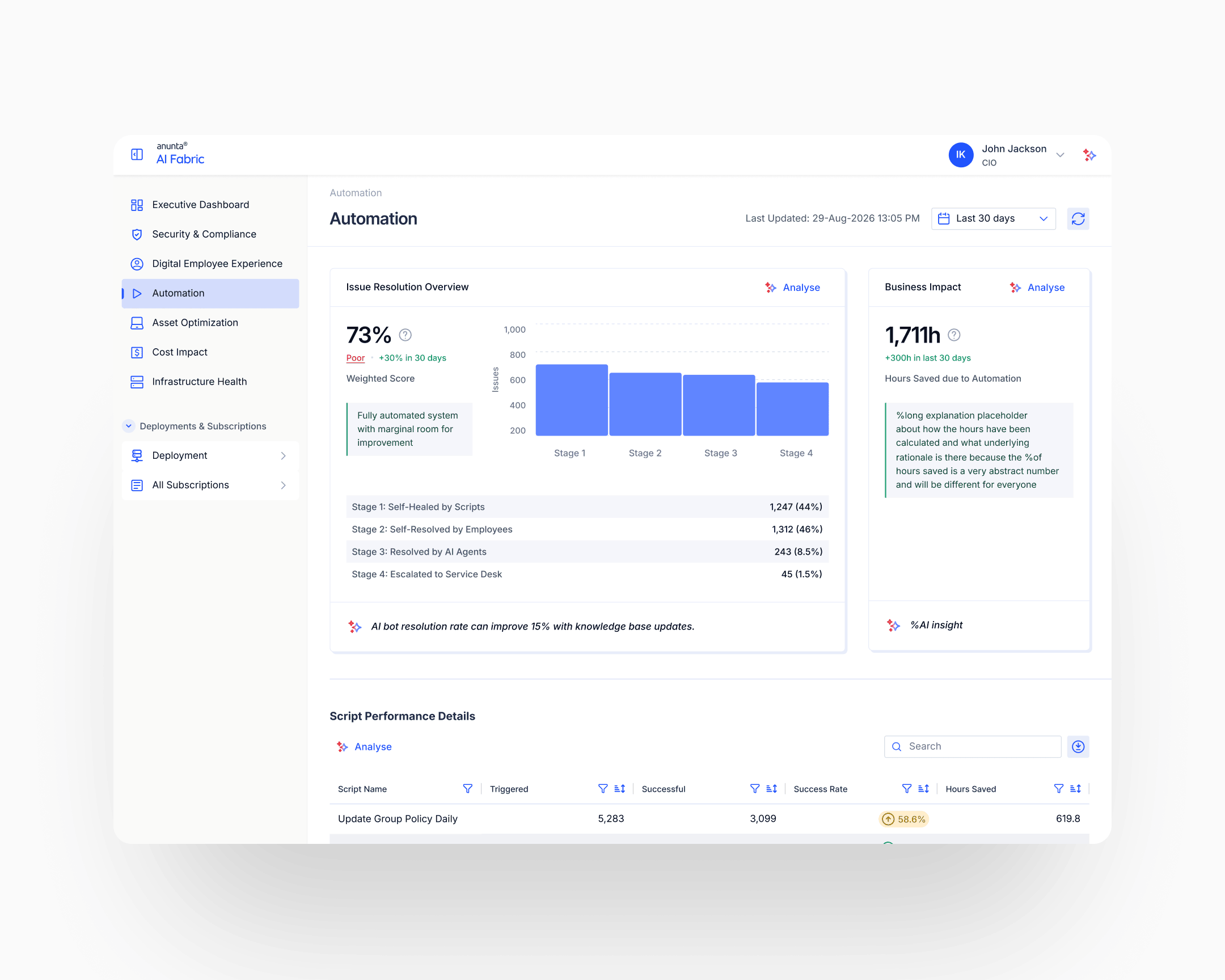Expand the John Jackson profile menu
Viewport: 1225px width, 980px height.
(x=1060, y=154)
